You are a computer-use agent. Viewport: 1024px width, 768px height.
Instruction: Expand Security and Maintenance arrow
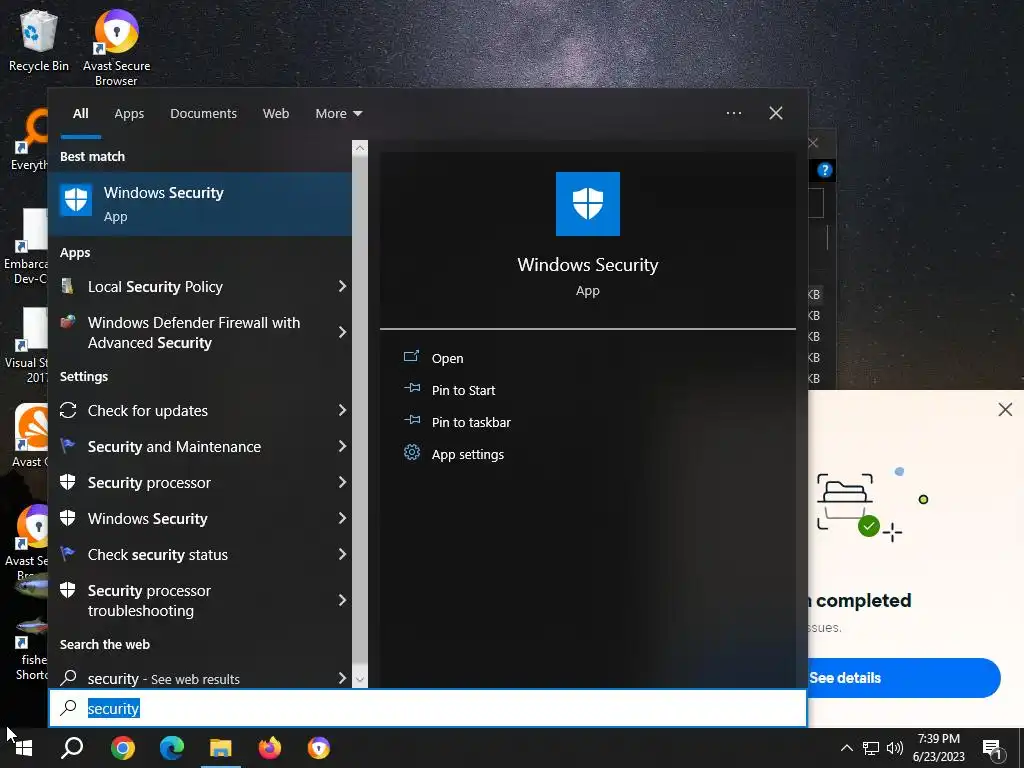pos(342,446)
